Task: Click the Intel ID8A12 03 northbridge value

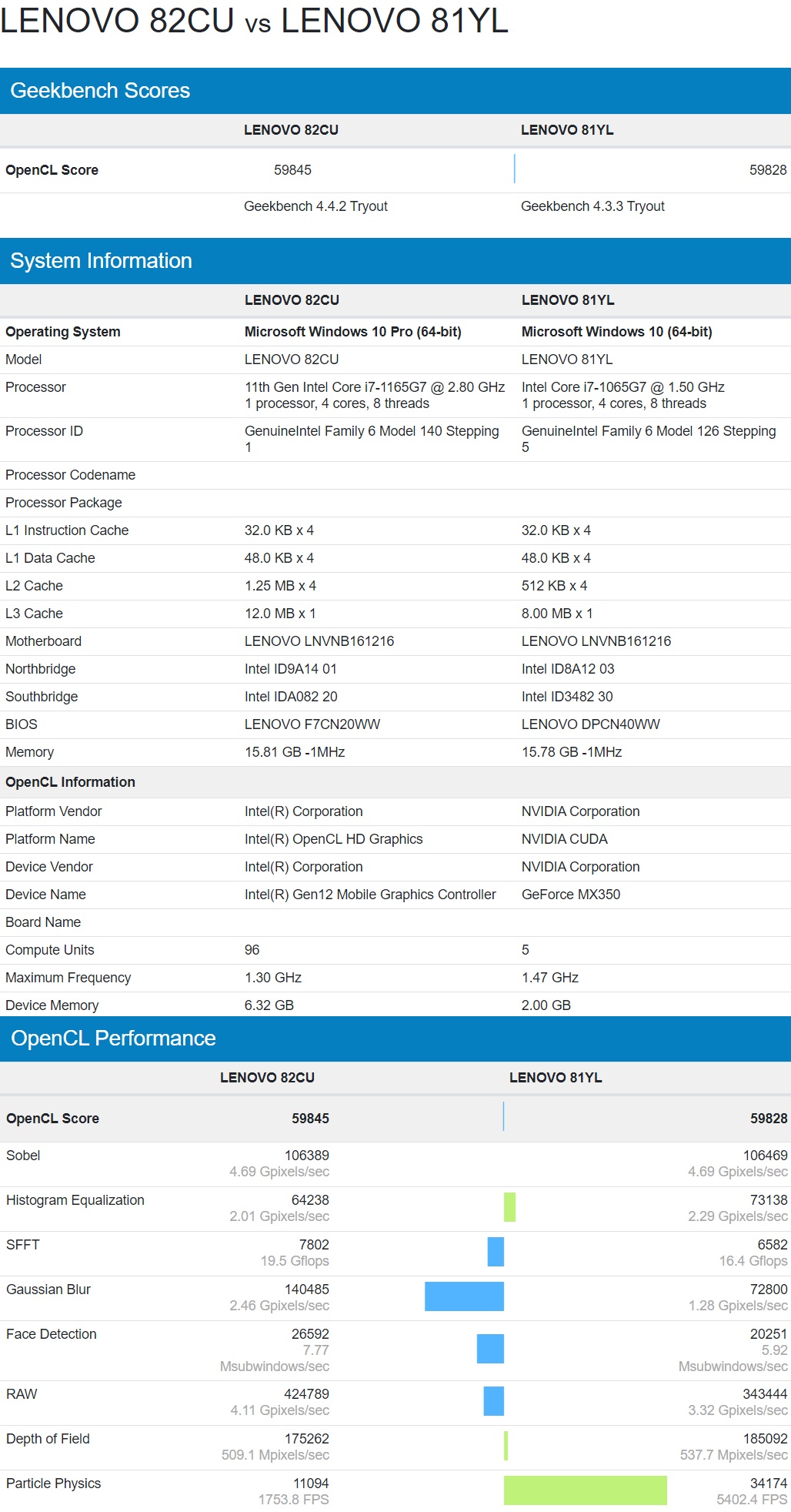Action: click(x=568, y=669)
